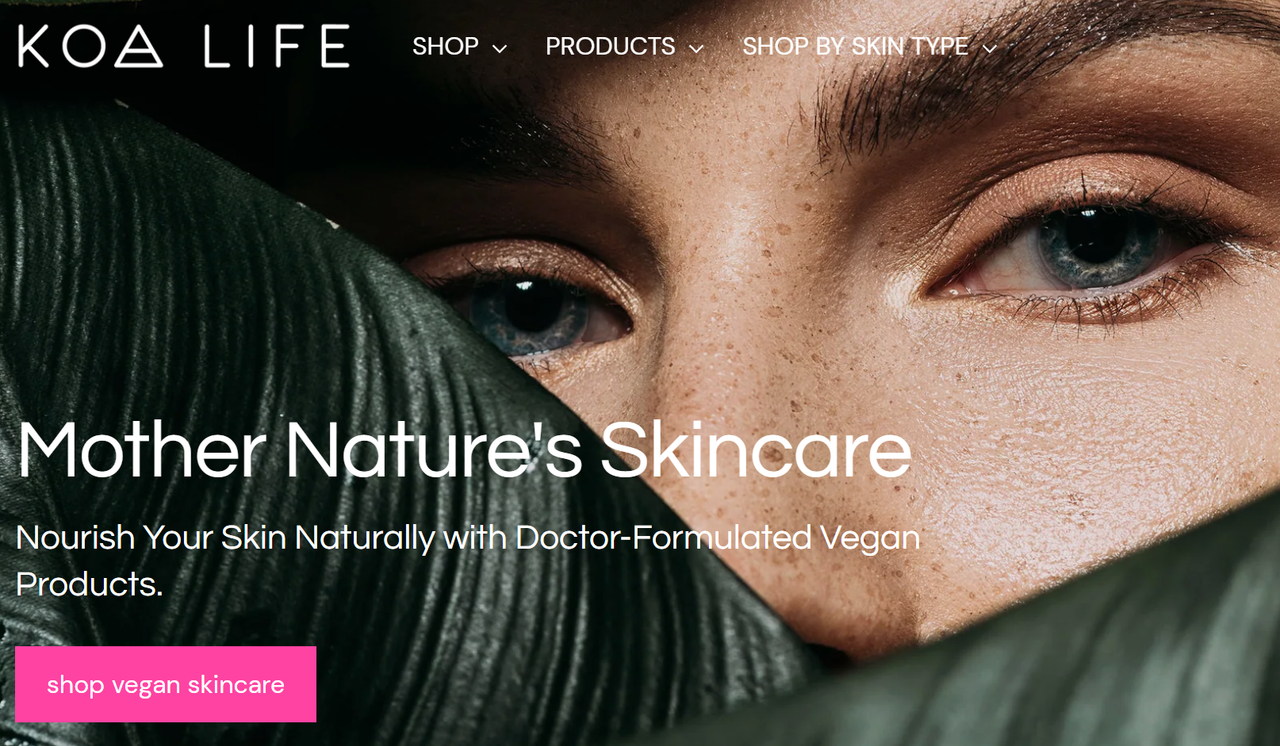Expand the SHOP BY SKIN TYPE chevron

(990, 48)
